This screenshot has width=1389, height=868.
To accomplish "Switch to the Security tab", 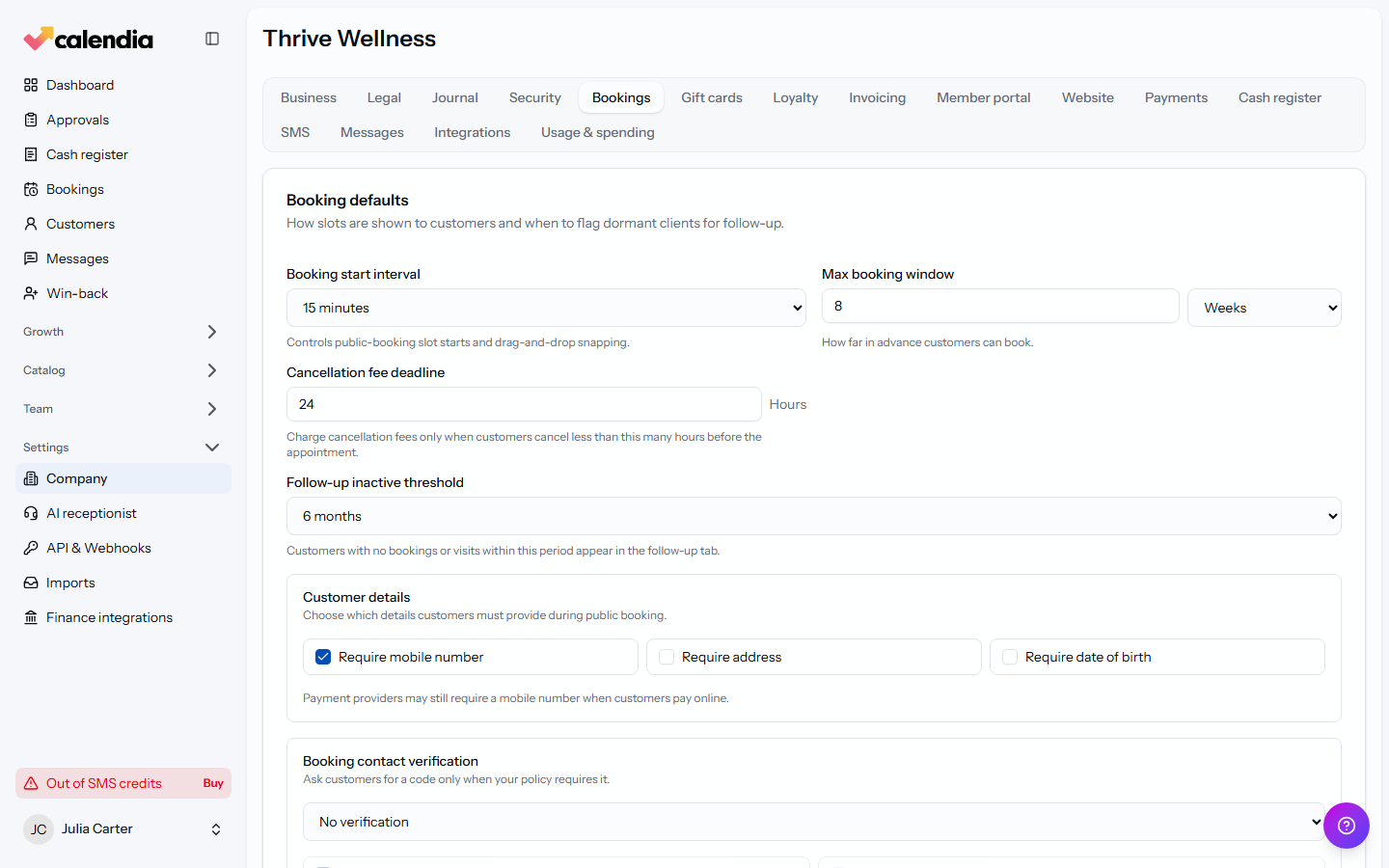I will point(535,97).
